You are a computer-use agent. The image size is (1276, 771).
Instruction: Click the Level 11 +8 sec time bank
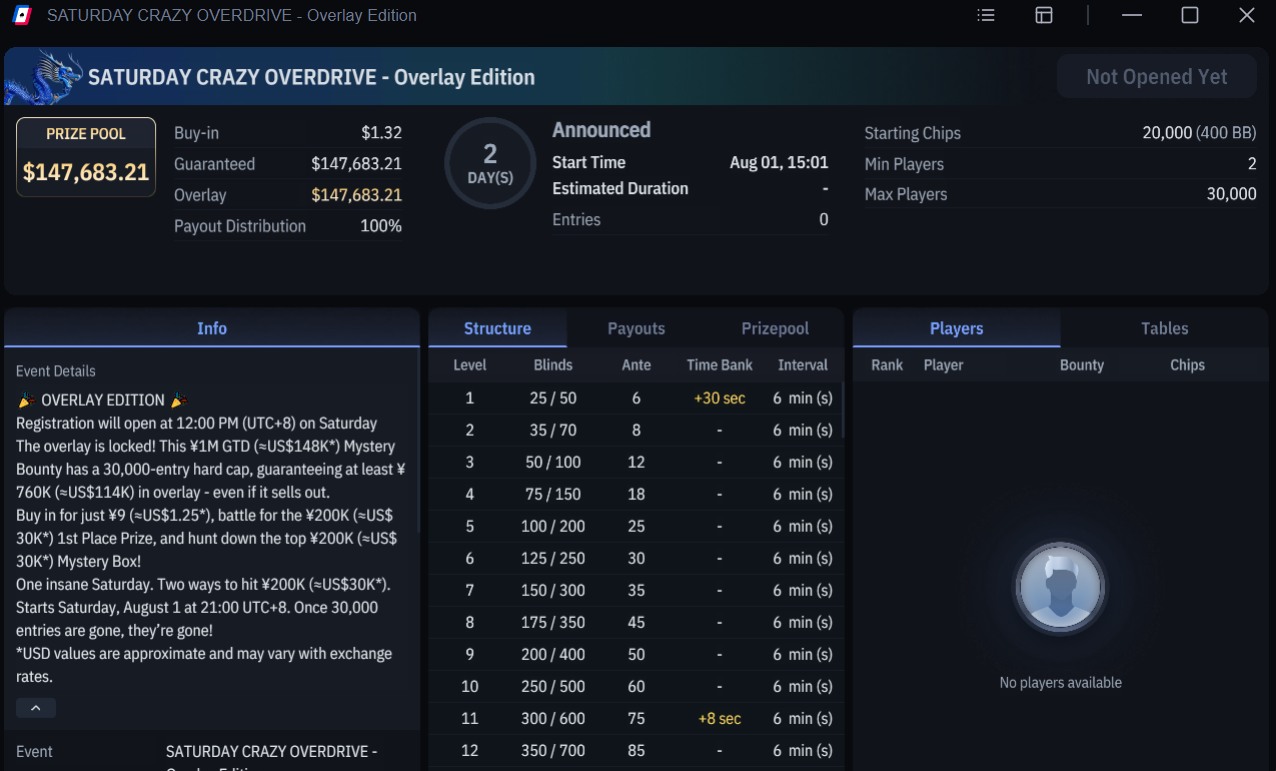coord(719,718)
